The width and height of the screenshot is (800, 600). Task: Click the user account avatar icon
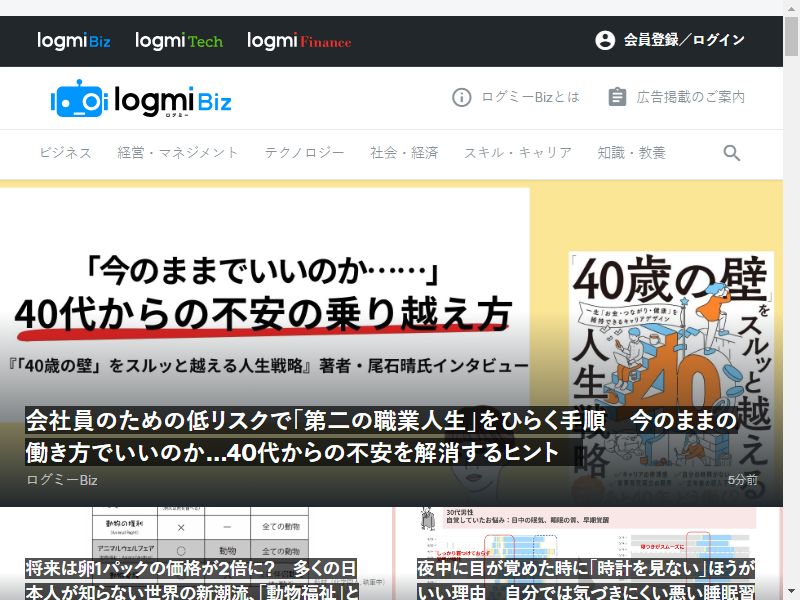[x=605, y=40]
